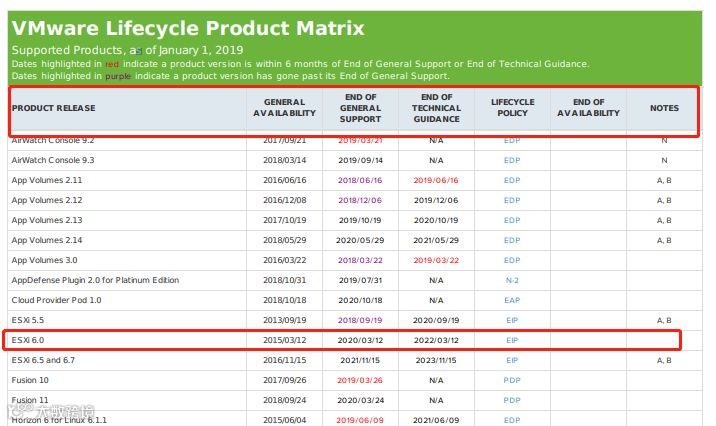The width and height of the screenshot is (716, 426).
Task: Click the EIP link in ESXi 5.5 row
Action: 512,321
